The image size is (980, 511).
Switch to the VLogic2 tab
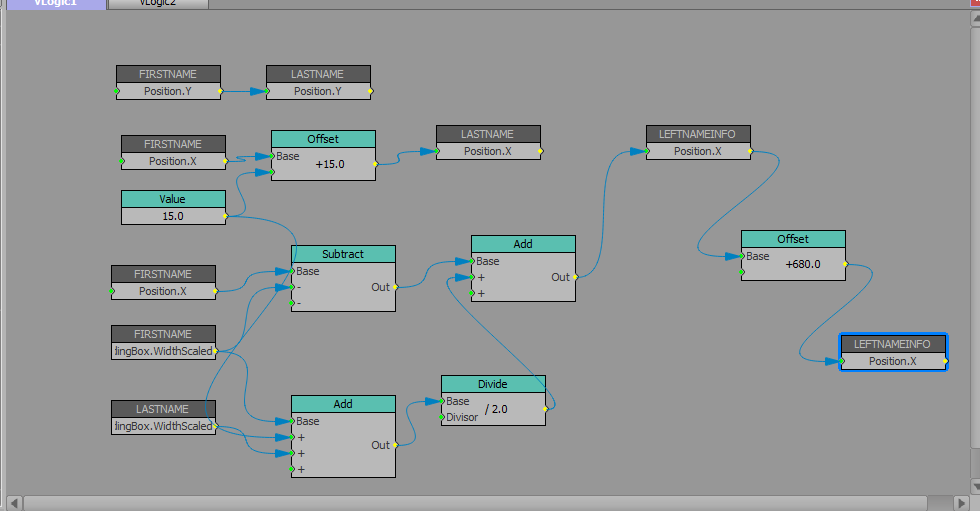pyautogui.click(x=158, y=4)
